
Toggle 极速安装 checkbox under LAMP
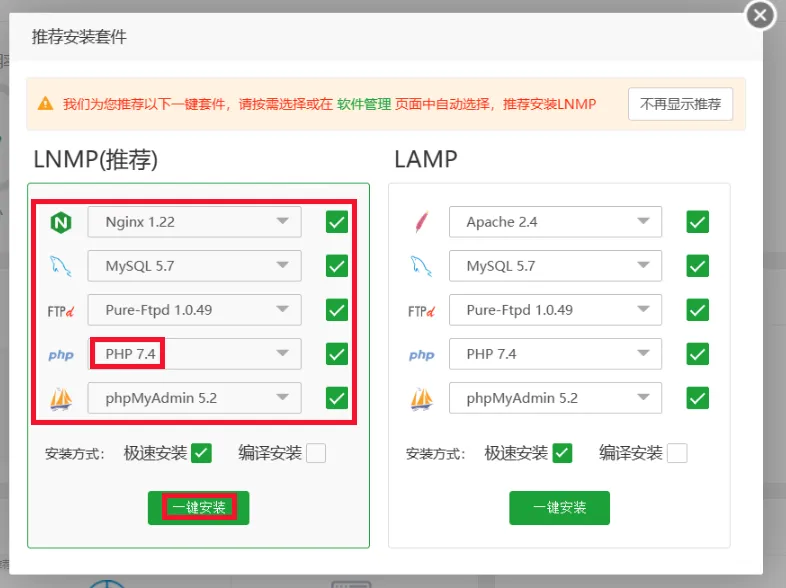click(x=562, y=453)
